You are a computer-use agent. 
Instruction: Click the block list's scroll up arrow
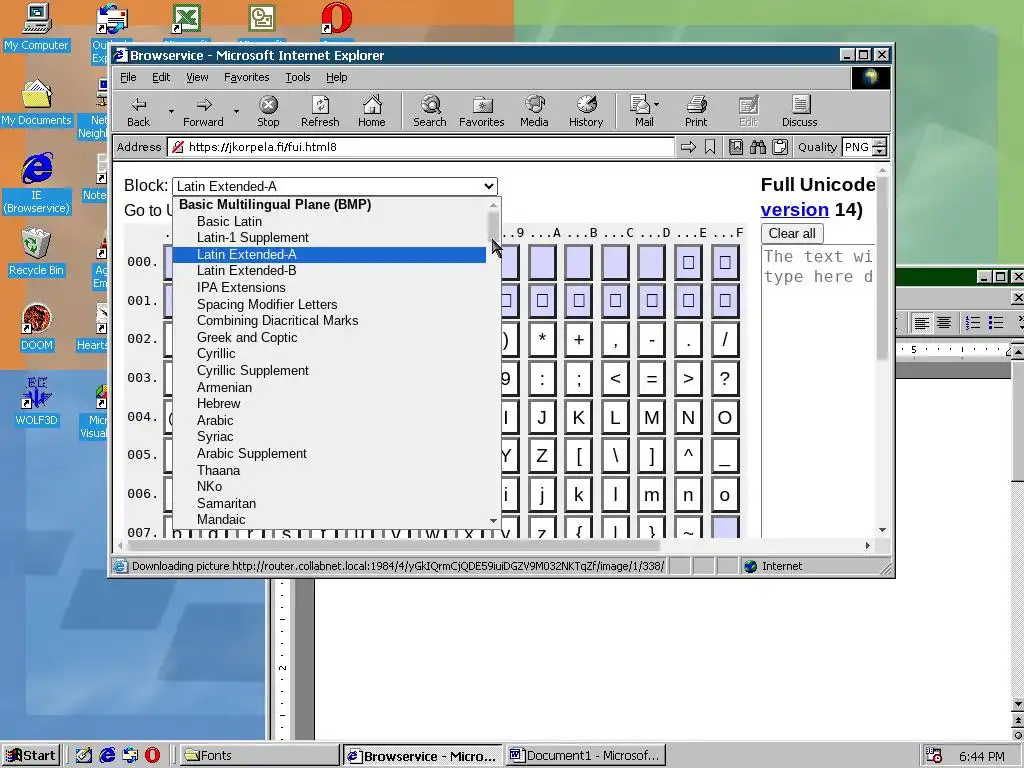(x=493, y=204)
